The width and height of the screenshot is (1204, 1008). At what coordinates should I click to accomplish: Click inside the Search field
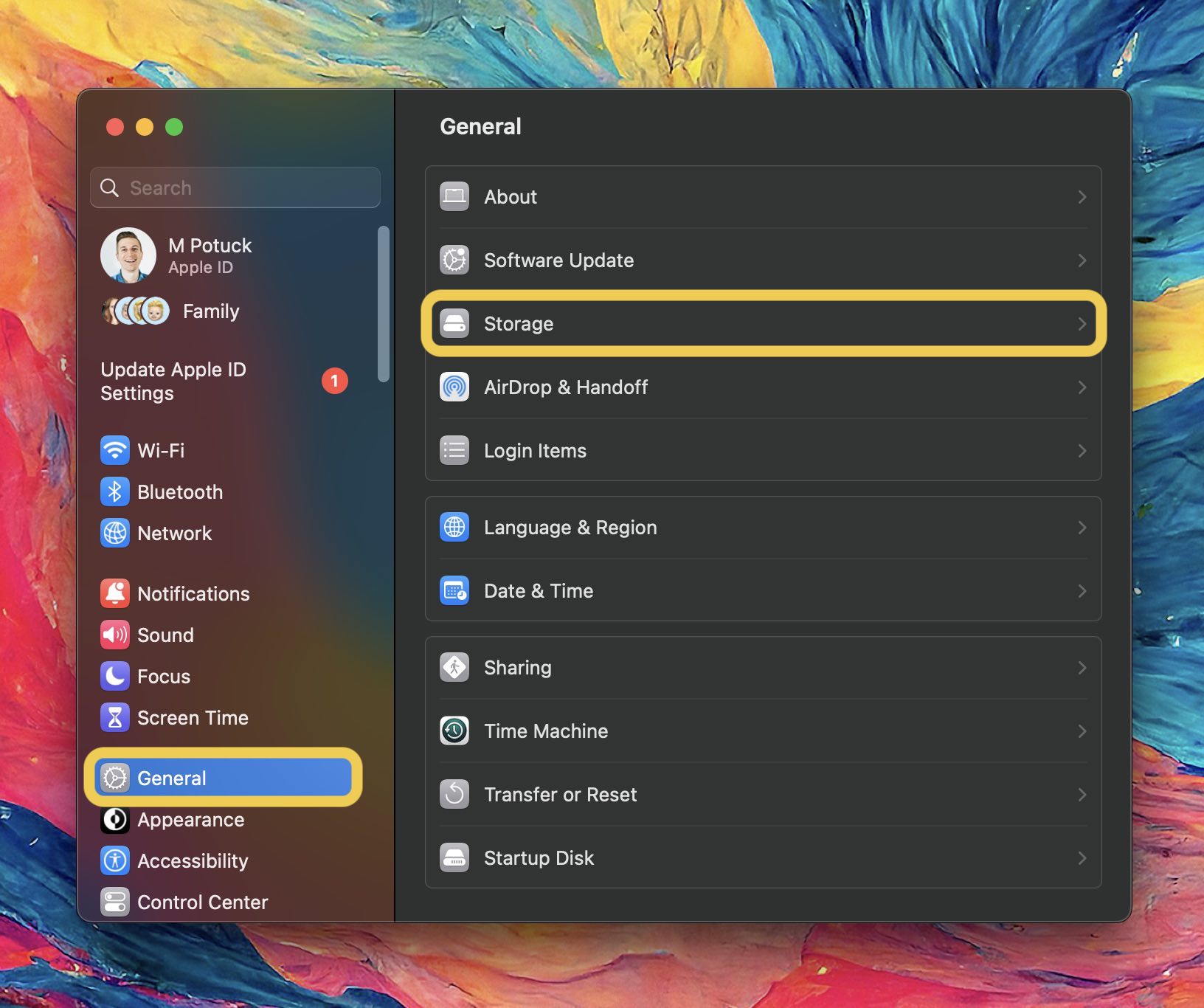pyautogui.click(x=235, y=187)
